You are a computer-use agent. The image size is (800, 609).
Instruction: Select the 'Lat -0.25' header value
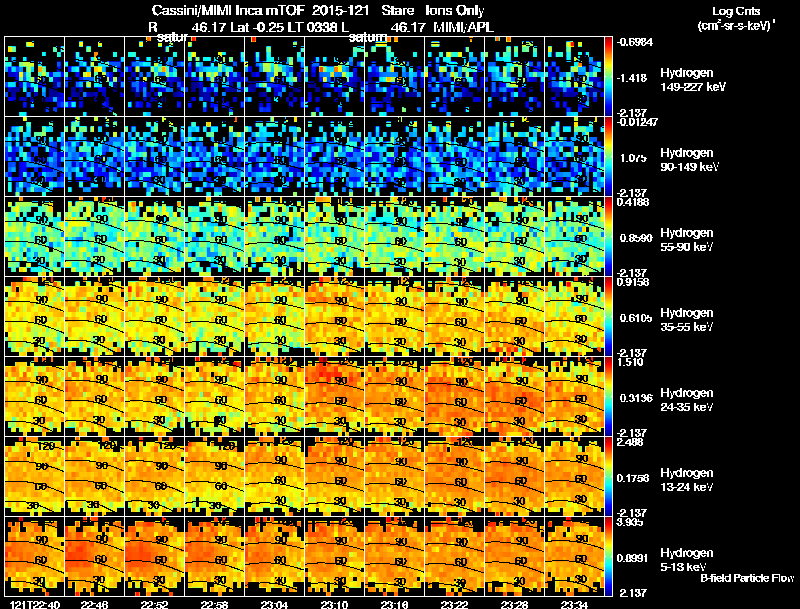pos(258,28)
